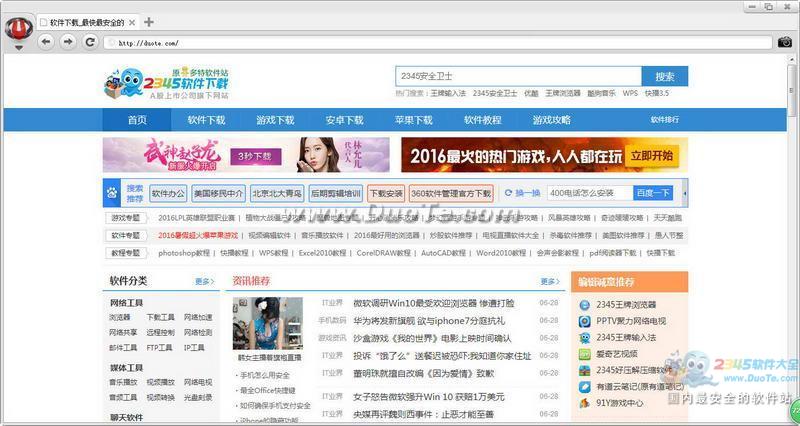Click the site search box containing 2345安全卫士
Screen dimensions: 800x426
pyautogui.click(x=518, y=77)
